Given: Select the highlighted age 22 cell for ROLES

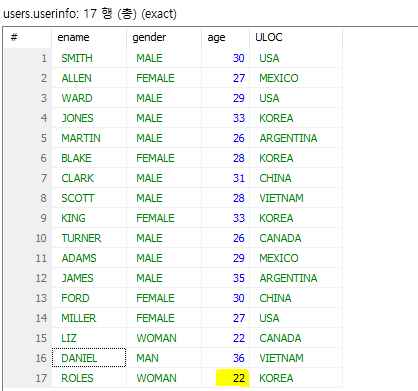Looking at the screenshot, I should (226, 378).
